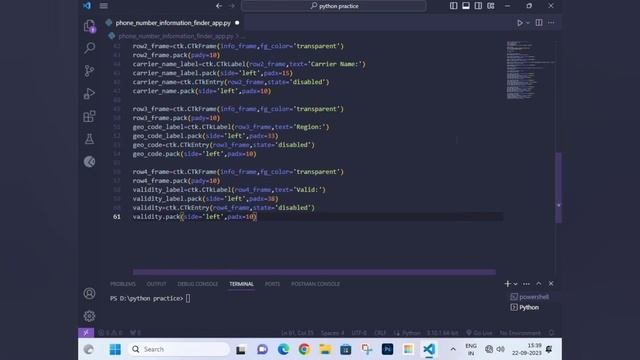Open Customize Layout icon
This screenshot has width=640, height=360.
pyautogui.click(x=491, y=6)
